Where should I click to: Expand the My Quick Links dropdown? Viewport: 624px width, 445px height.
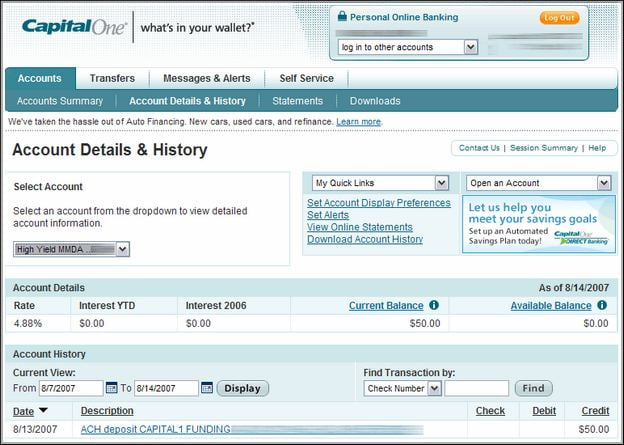(x=380, y=183)
